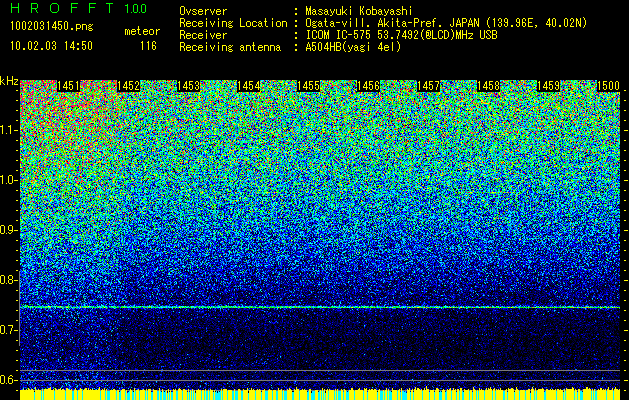Click the 1453 time marker
Viewport: 629px width, 400px height.
189,86
